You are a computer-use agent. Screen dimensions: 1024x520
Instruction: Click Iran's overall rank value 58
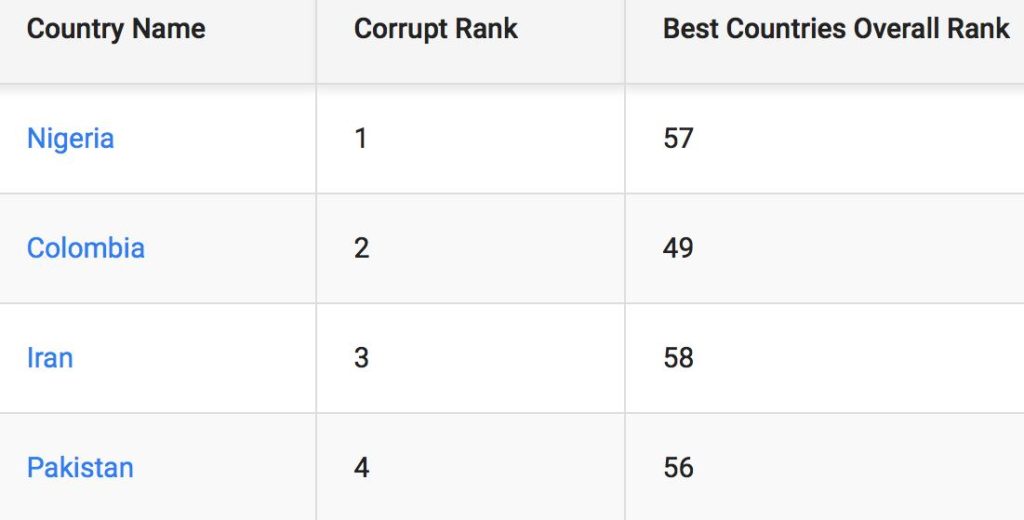[x=678, y=358]
